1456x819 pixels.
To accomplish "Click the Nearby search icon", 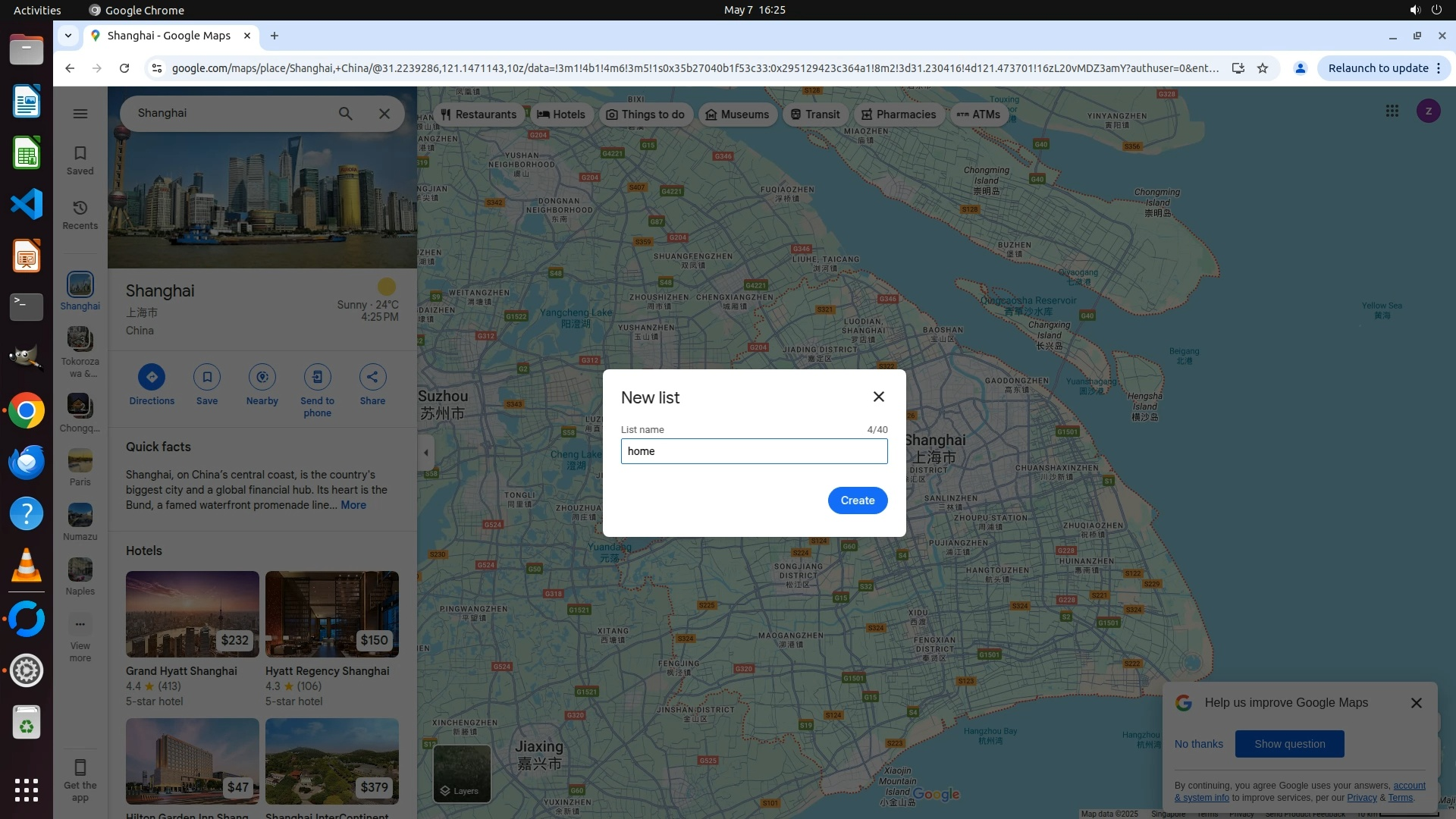I will 262,377.
